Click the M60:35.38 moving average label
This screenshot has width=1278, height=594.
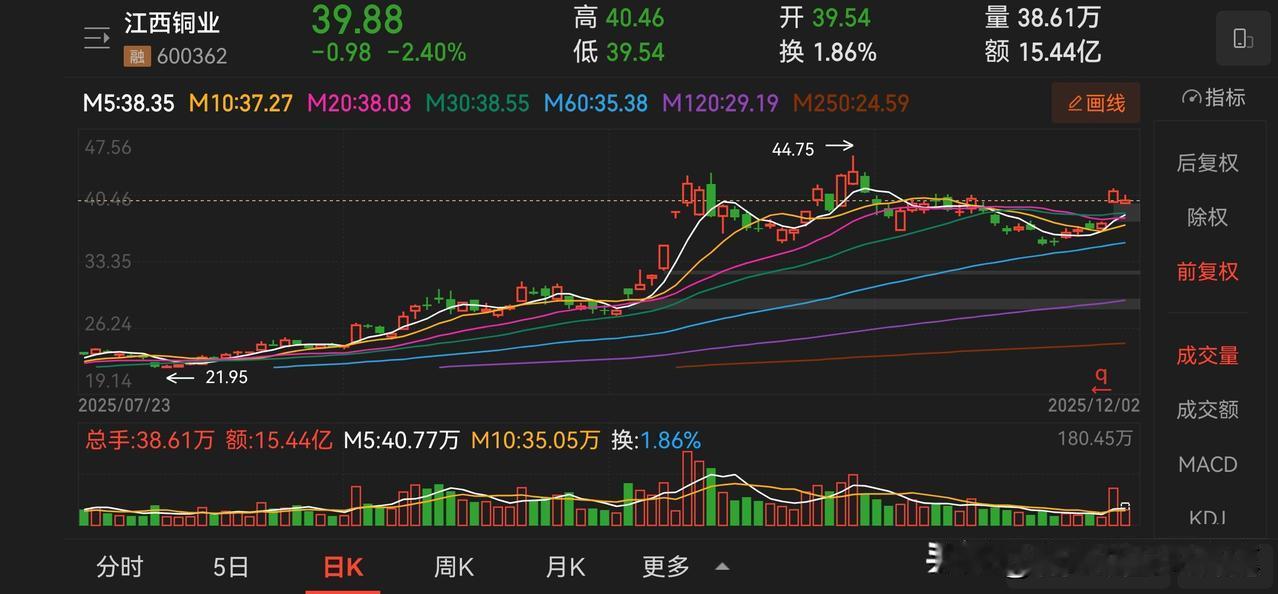click(596, 103)
